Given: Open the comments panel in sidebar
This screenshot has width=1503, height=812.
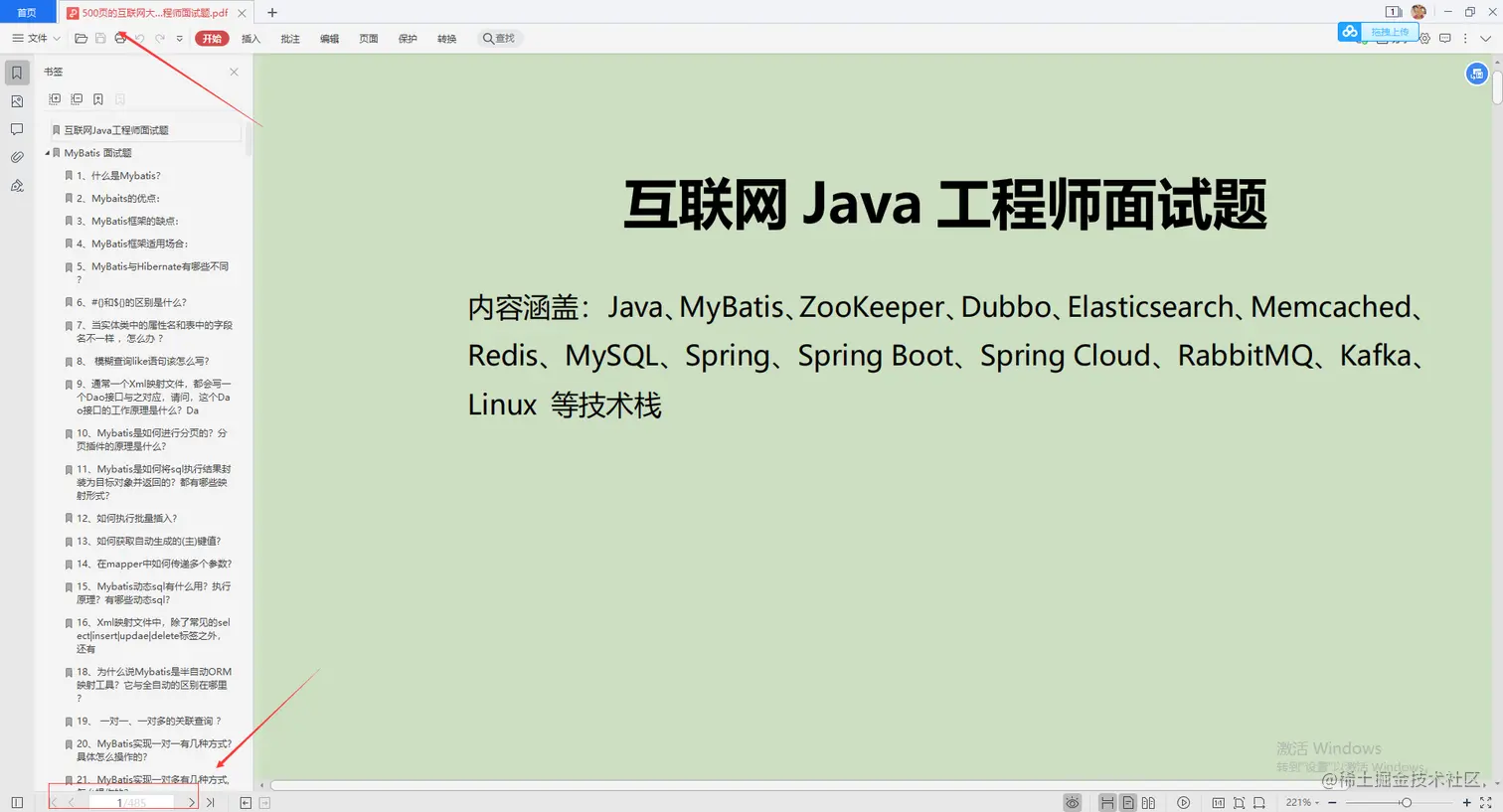Looking at the screenshot, I should tap(17, 129).
